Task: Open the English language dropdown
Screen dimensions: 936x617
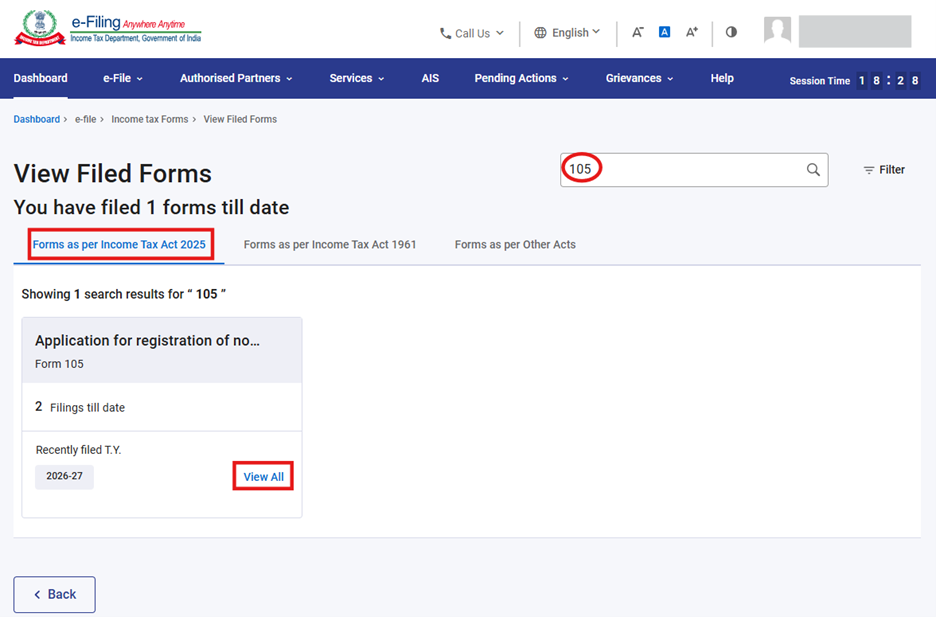Action: [x=567, y=33]
